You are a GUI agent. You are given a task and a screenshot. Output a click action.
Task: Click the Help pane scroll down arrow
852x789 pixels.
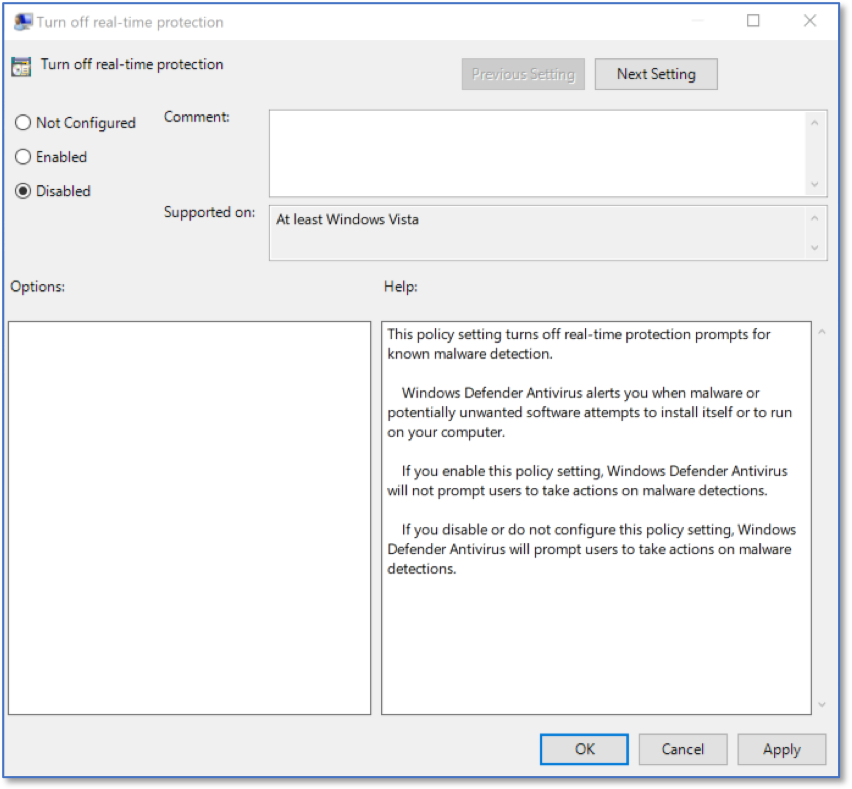pyautogui.click(x=822, y=705)
